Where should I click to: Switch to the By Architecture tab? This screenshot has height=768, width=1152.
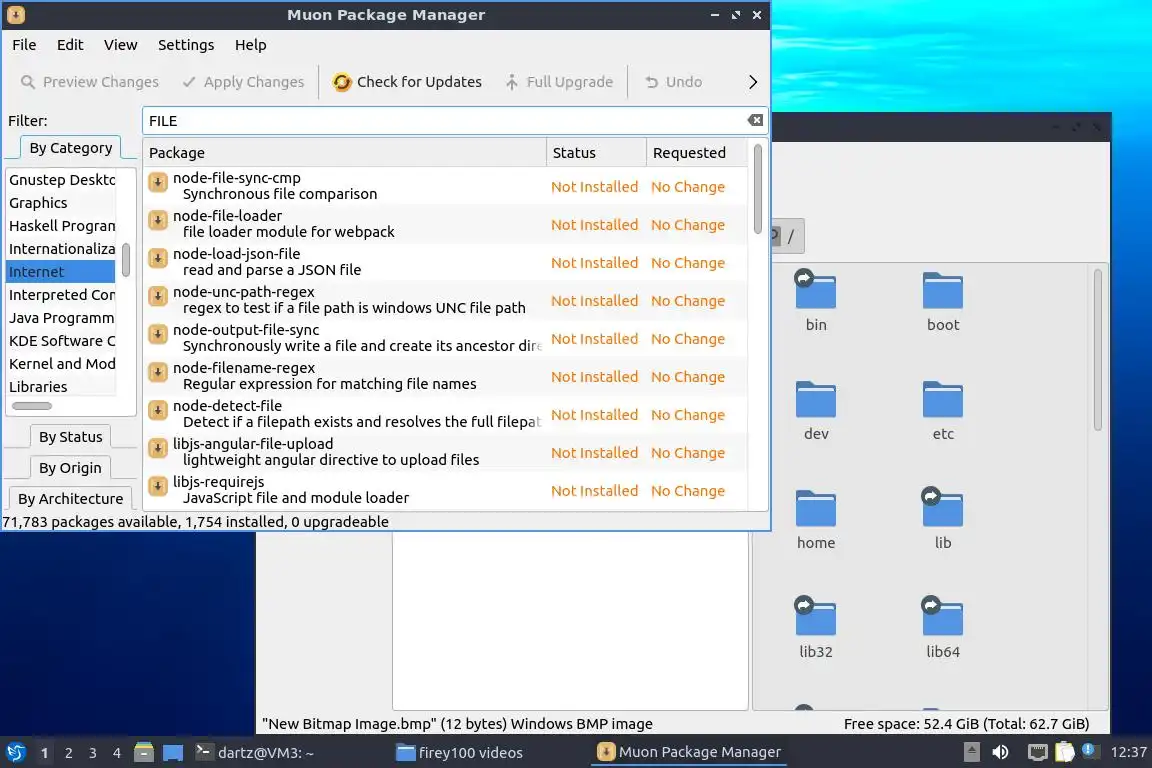tap(71, 498)
